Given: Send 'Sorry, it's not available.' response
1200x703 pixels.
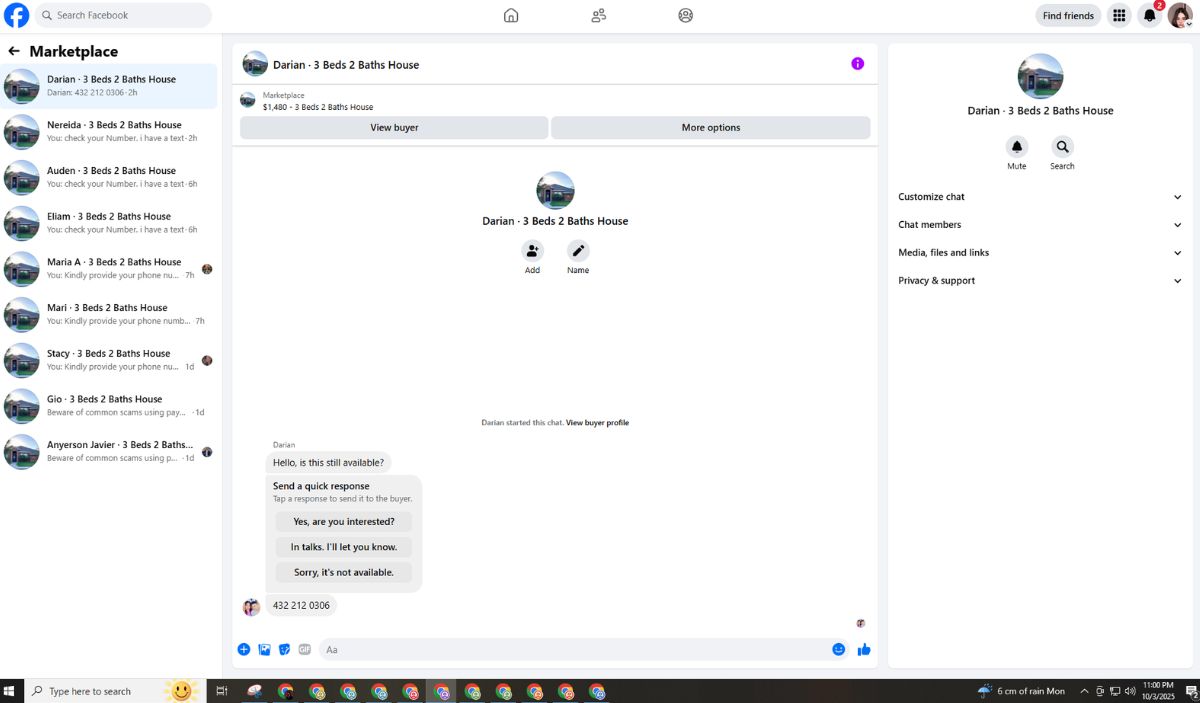Looking at the screenshot, I should click(344, 573).
